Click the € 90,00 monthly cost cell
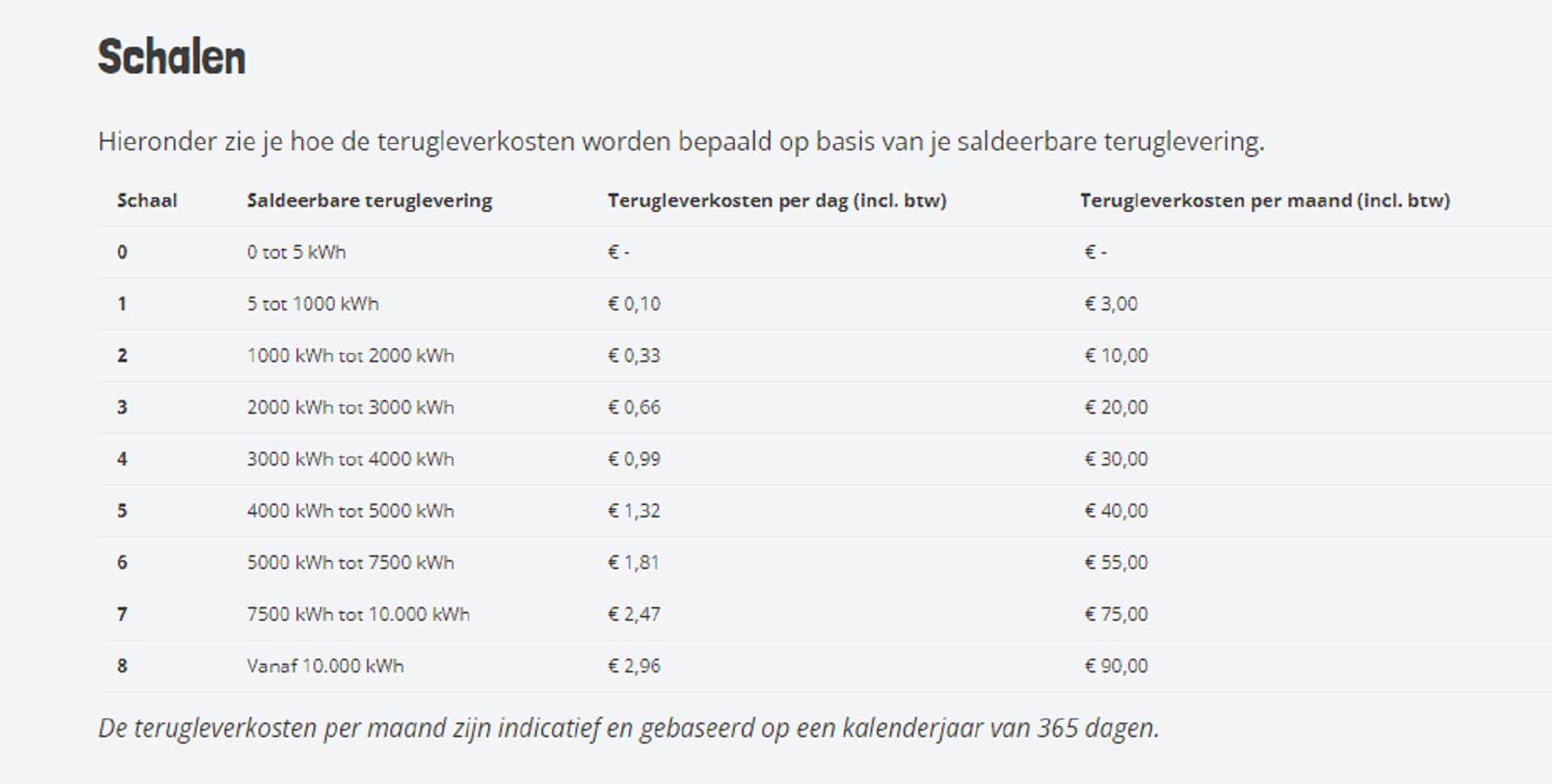This screenshot has width=1552, height=784. click(1115, 666)
